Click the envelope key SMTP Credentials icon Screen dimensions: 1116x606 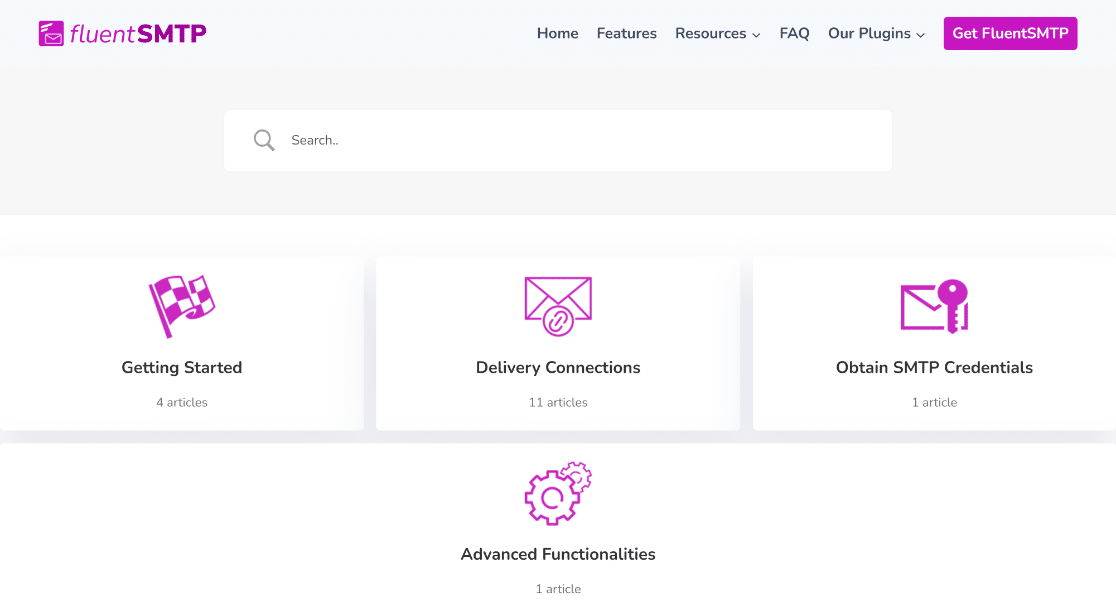935,306
